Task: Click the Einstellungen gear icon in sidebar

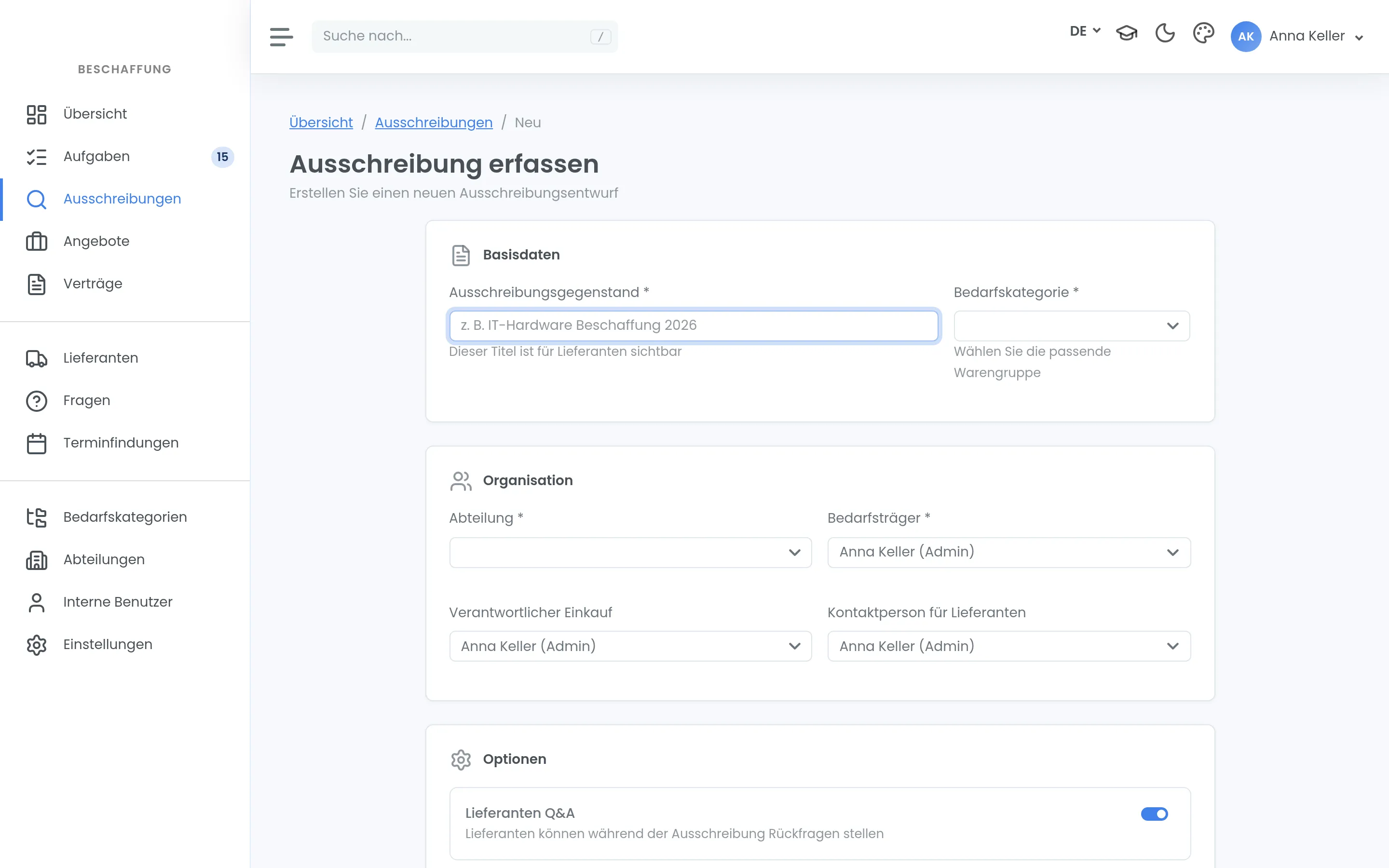Action: coord(37,645)
